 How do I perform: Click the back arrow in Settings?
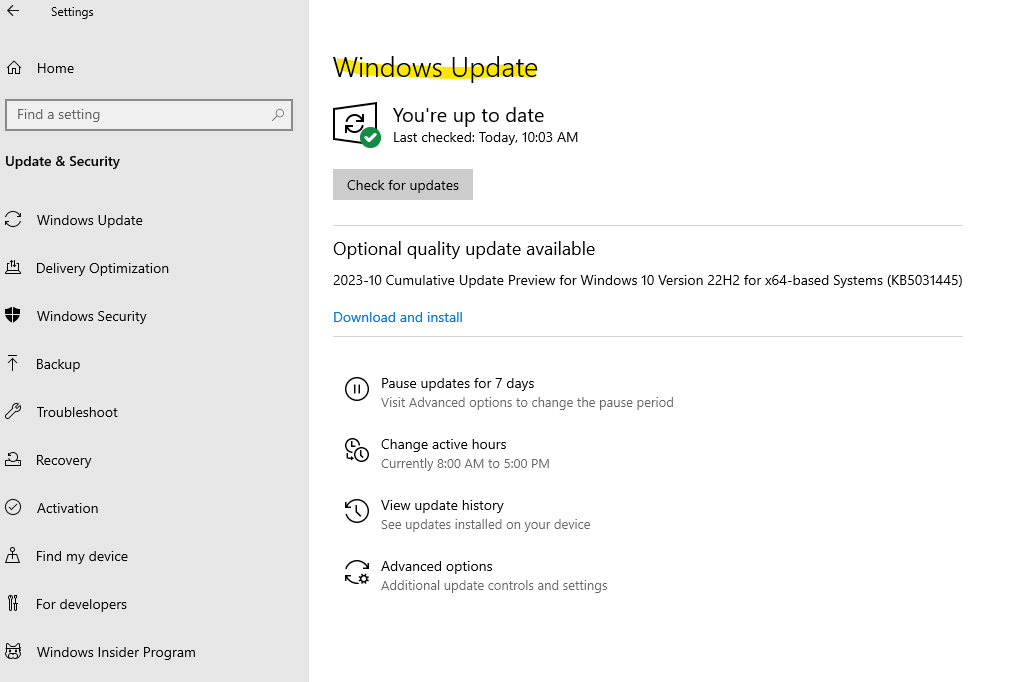pyautogui.click(x=13, y=11)
